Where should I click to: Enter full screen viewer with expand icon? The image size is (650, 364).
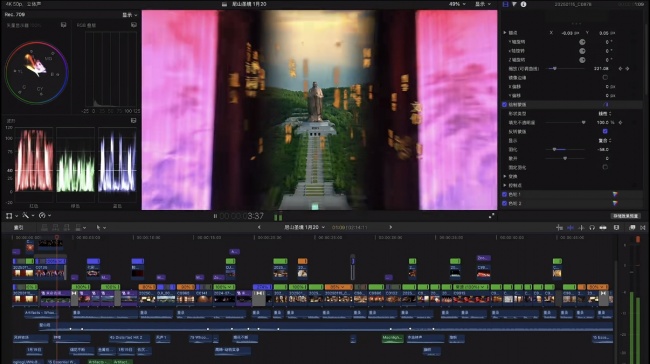(491, 216)
